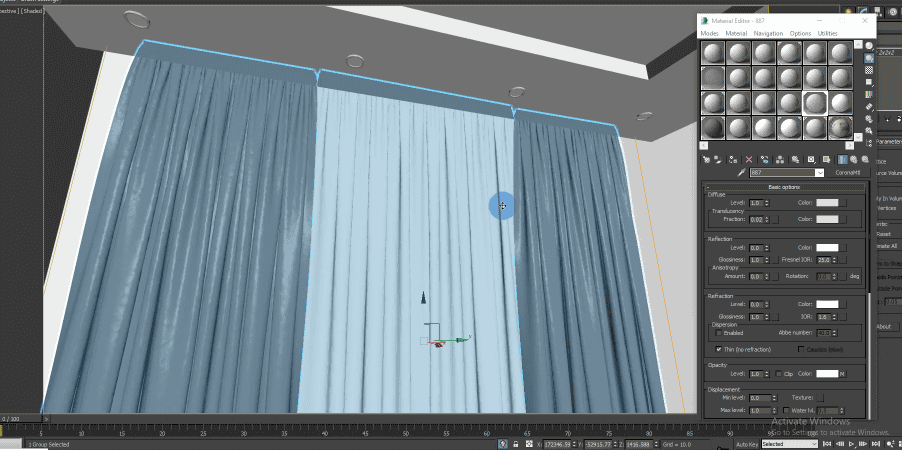Adjust Refraction IOR spinner

[x=835, y=316]
